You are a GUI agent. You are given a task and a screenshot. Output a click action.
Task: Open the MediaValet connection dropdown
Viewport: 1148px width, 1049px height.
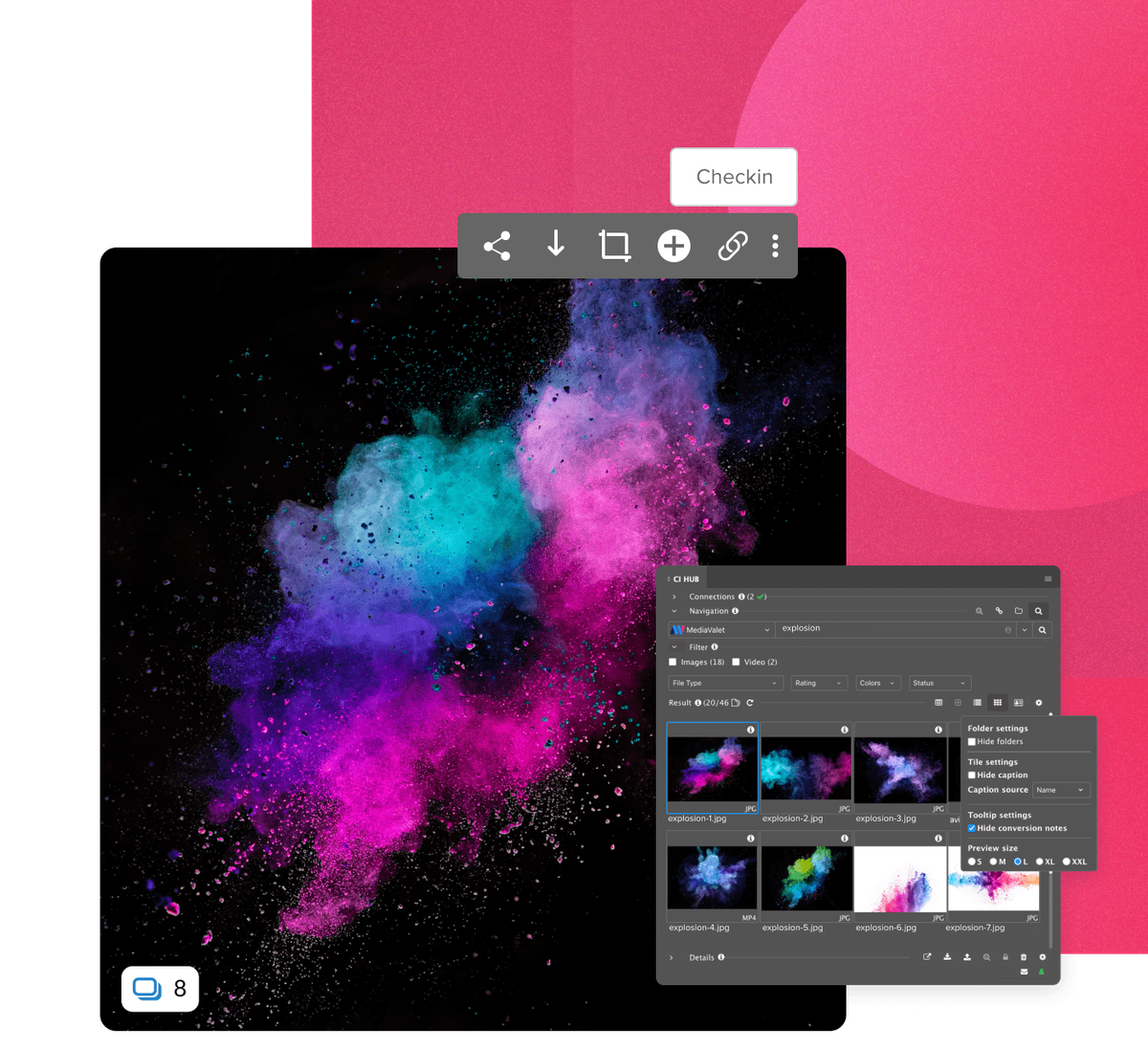click(x=767, y=629)
